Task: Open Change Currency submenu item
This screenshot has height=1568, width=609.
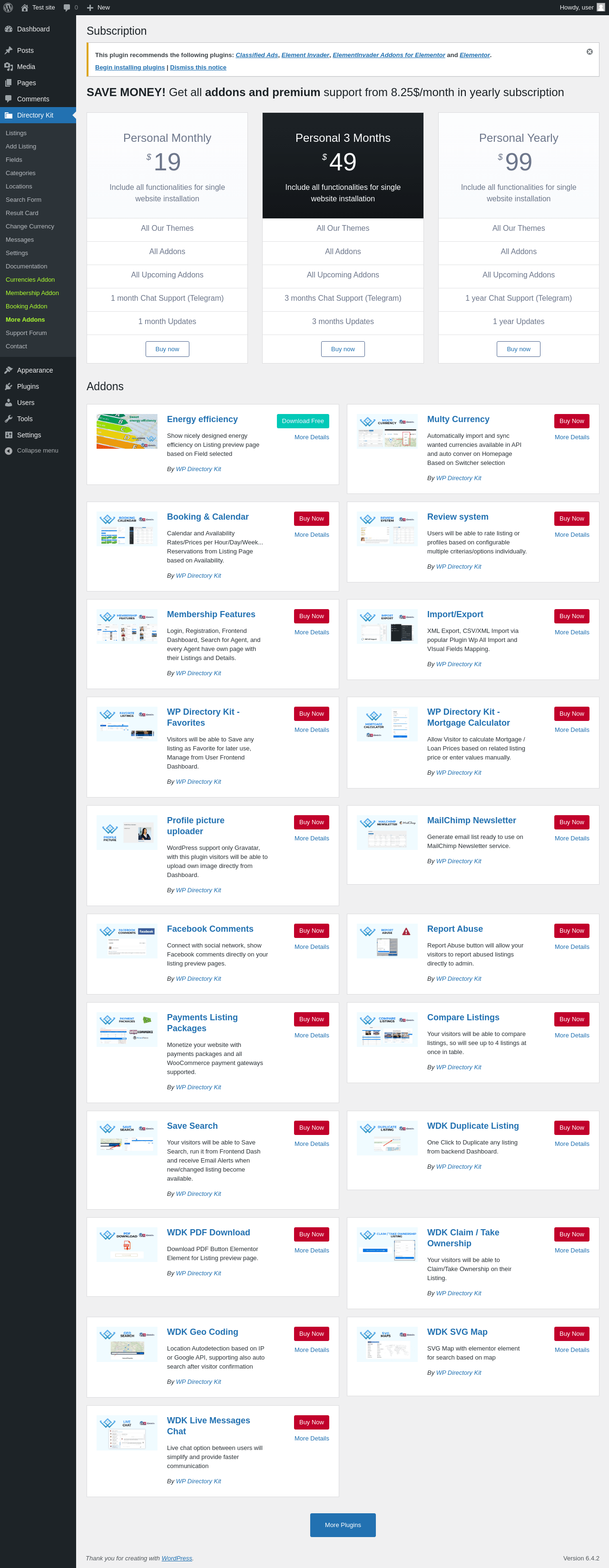Action: (30, 227)
